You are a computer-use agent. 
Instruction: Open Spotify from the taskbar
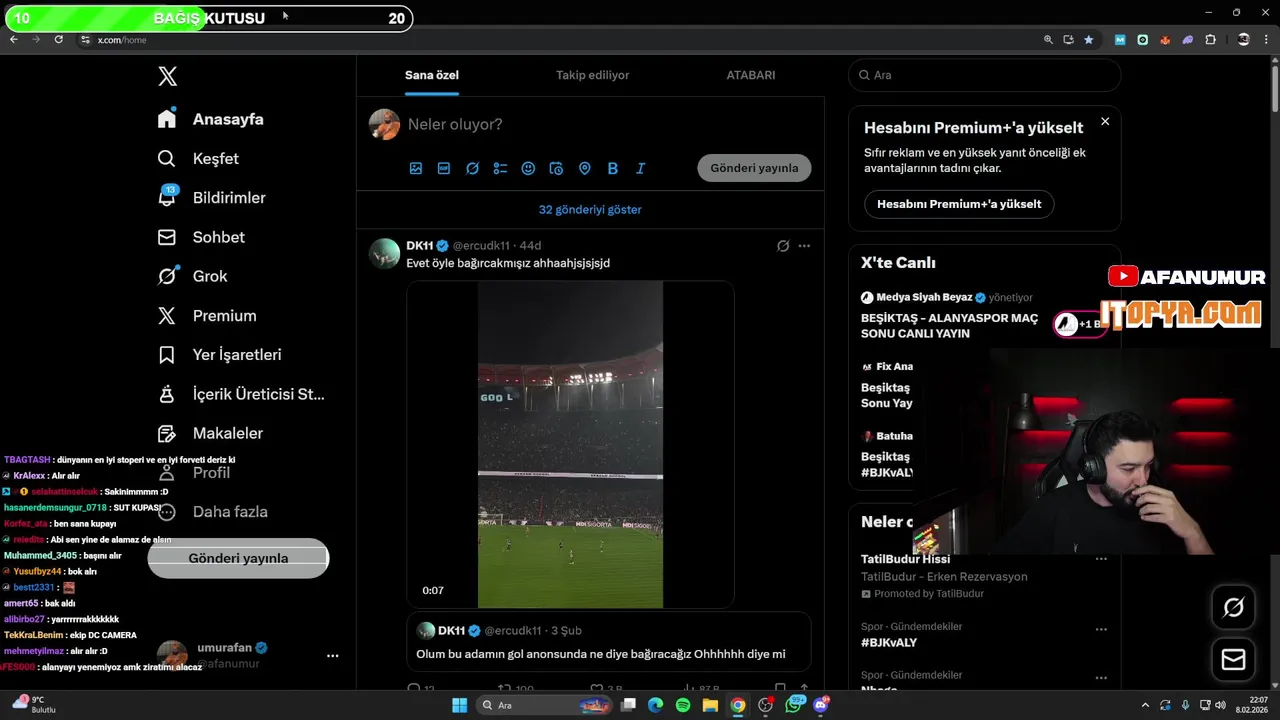pyautogui.click(x=683, y=705)
